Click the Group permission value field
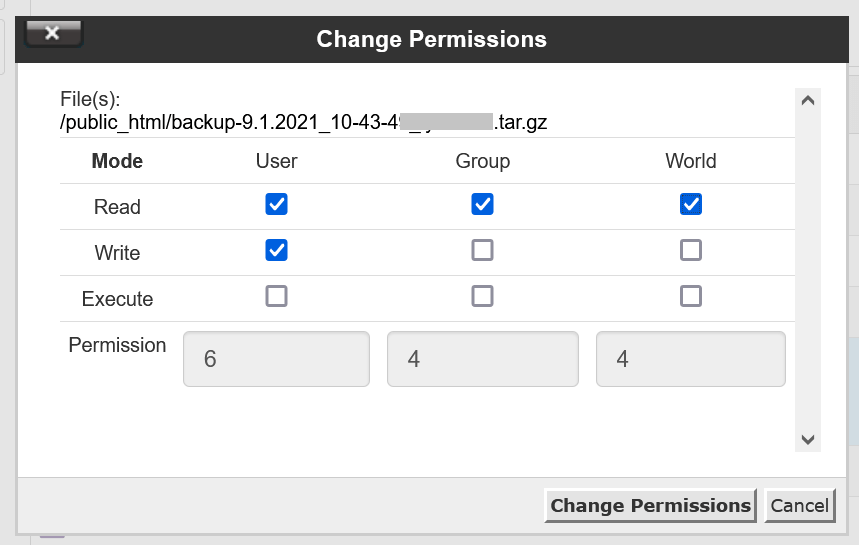859x545 pixels. pos(482,359)
